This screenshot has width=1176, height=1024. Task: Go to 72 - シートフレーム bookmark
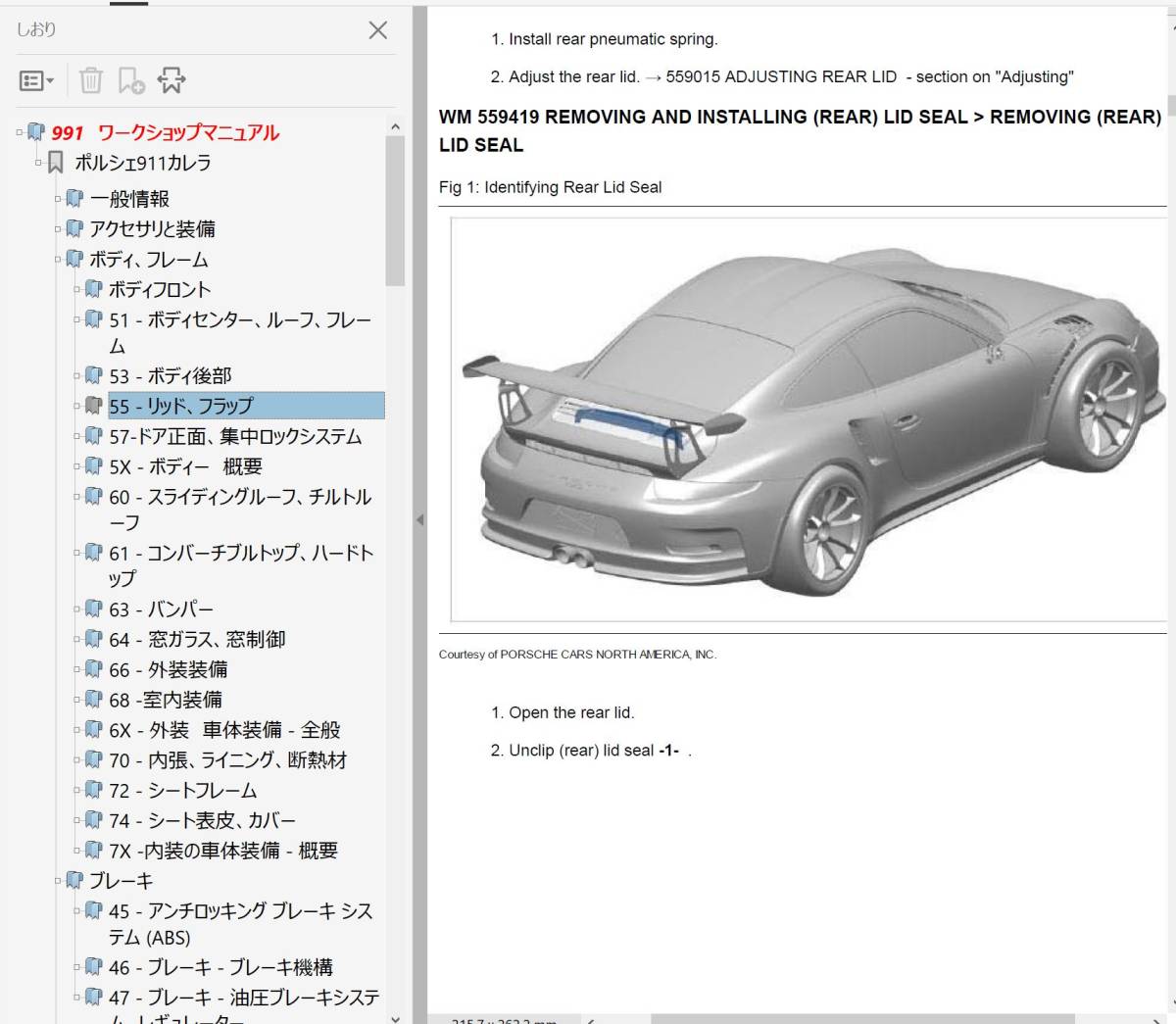(x=183, y=790)
